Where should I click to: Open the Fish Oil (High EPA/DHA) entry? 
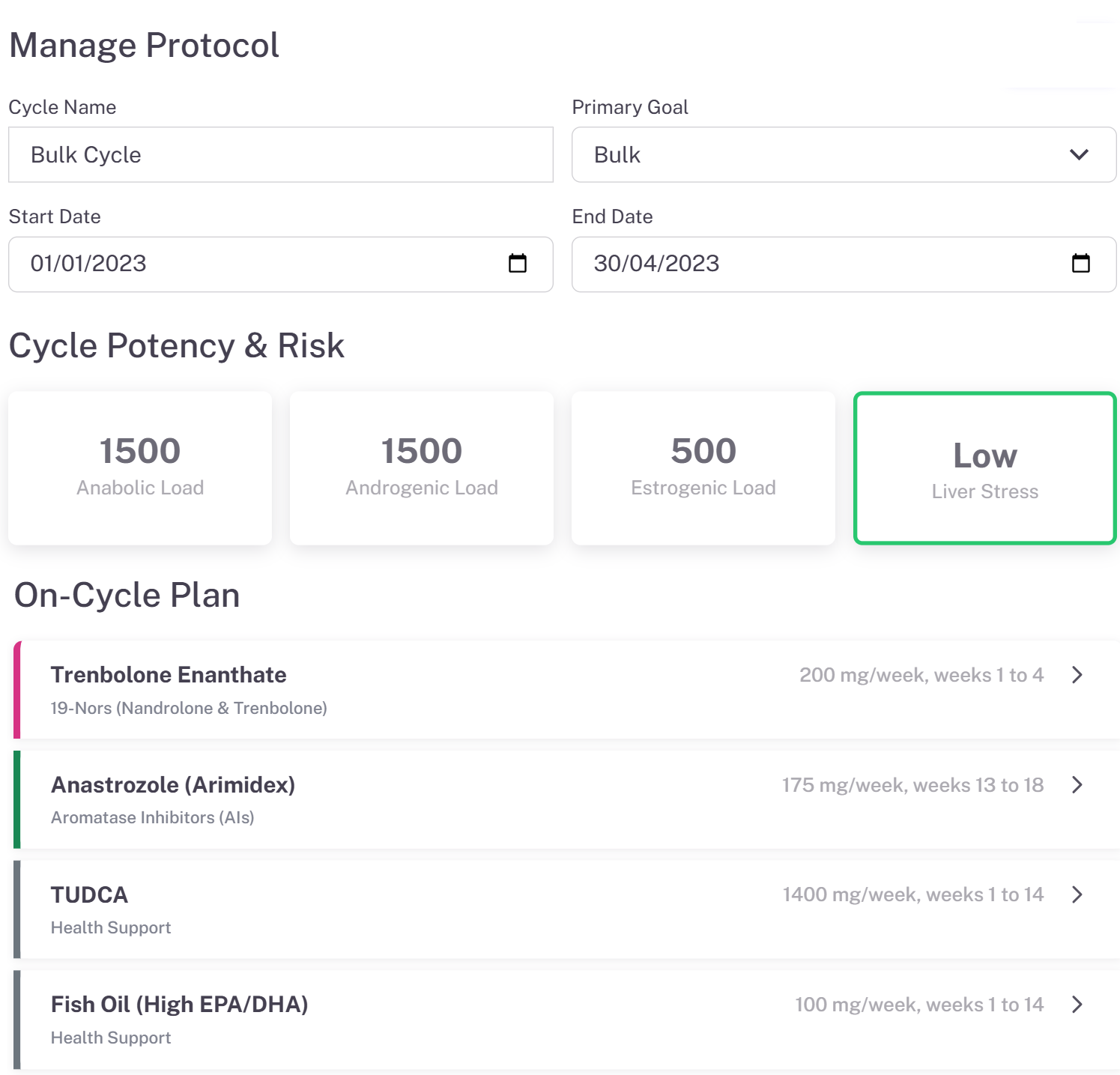[180, 1005]
